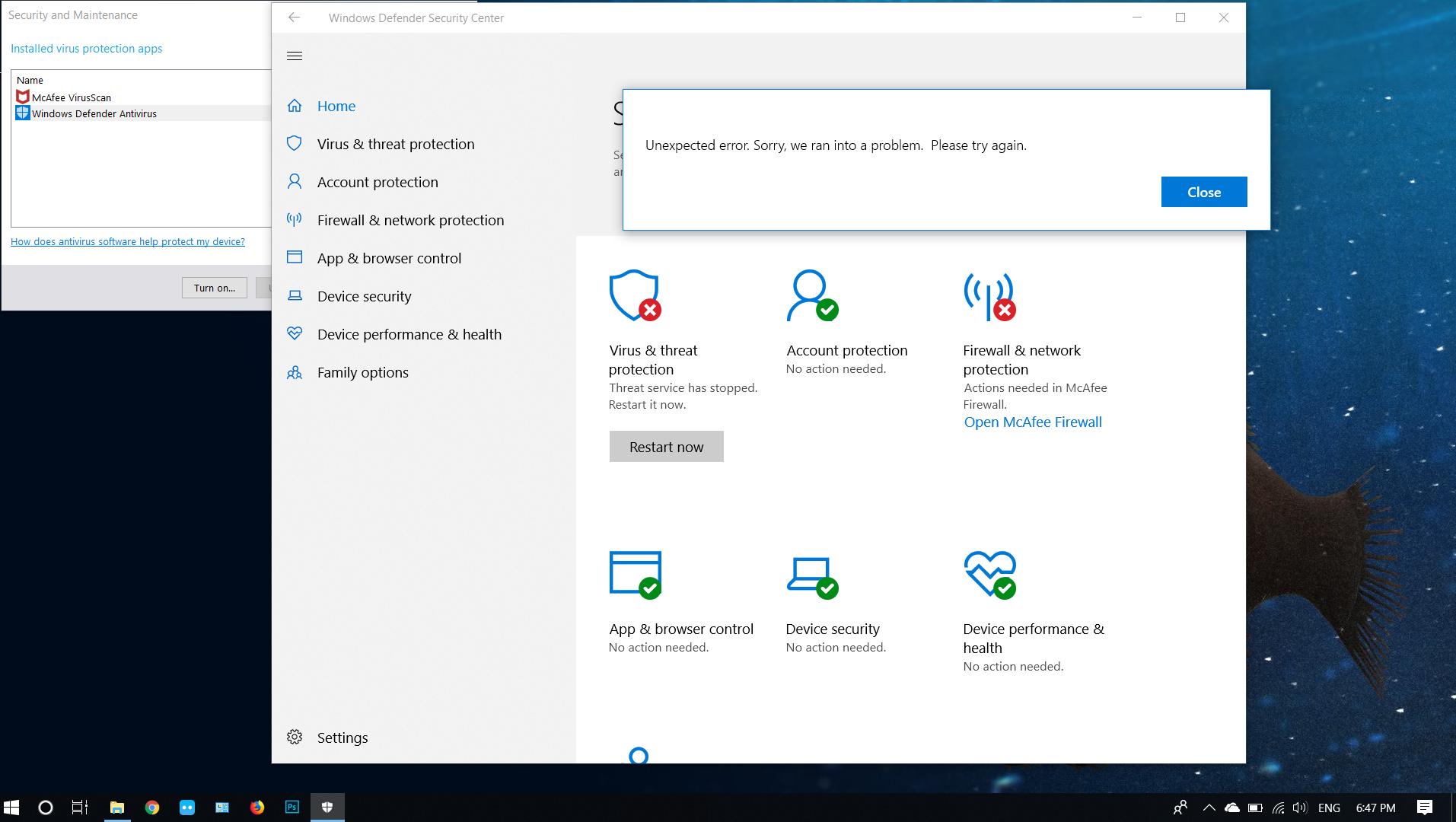Click the heart icon beside Device performance & health
This screenshot has width=1456, height=822.
295,333
